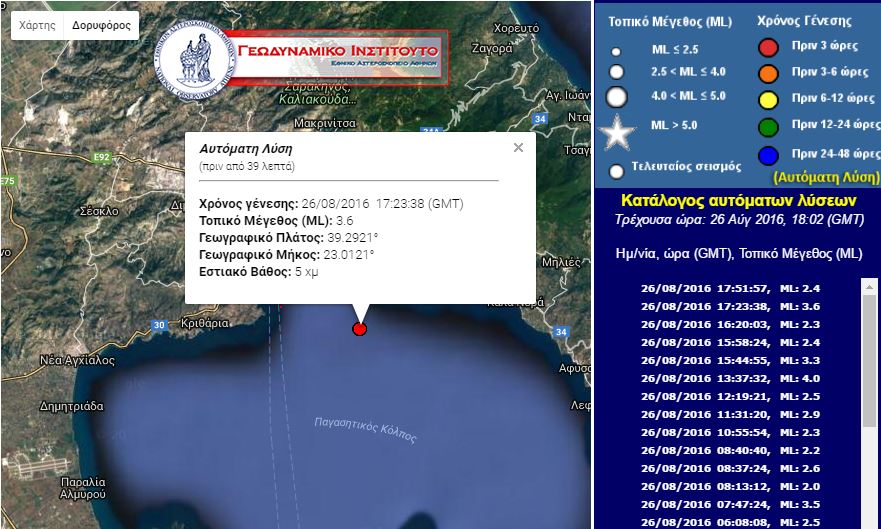Click the Γεωδυναμικό Ινστιτούτο logo emblem

(196, 59)
